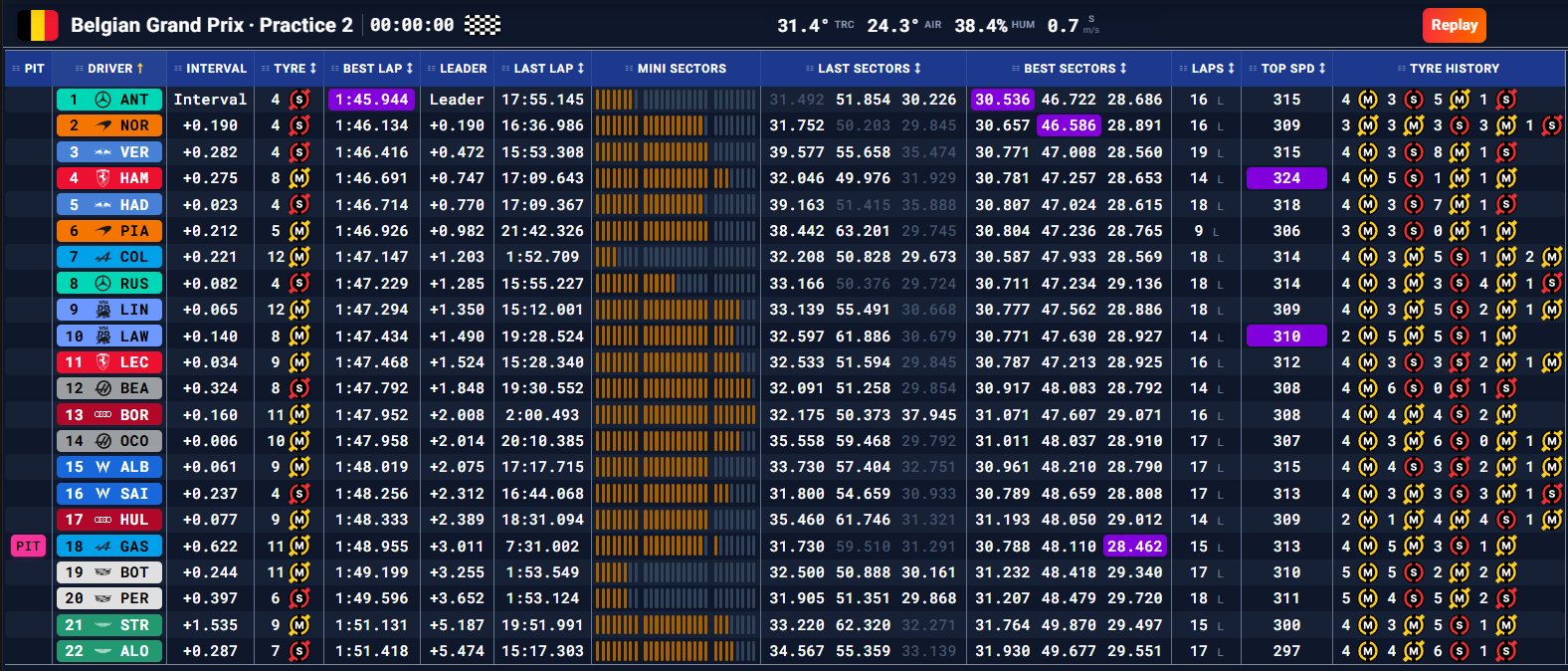Sort by BEST SECTORS column header
This screenshot has width=1568, height=671.
click(x=1070, y=69)
